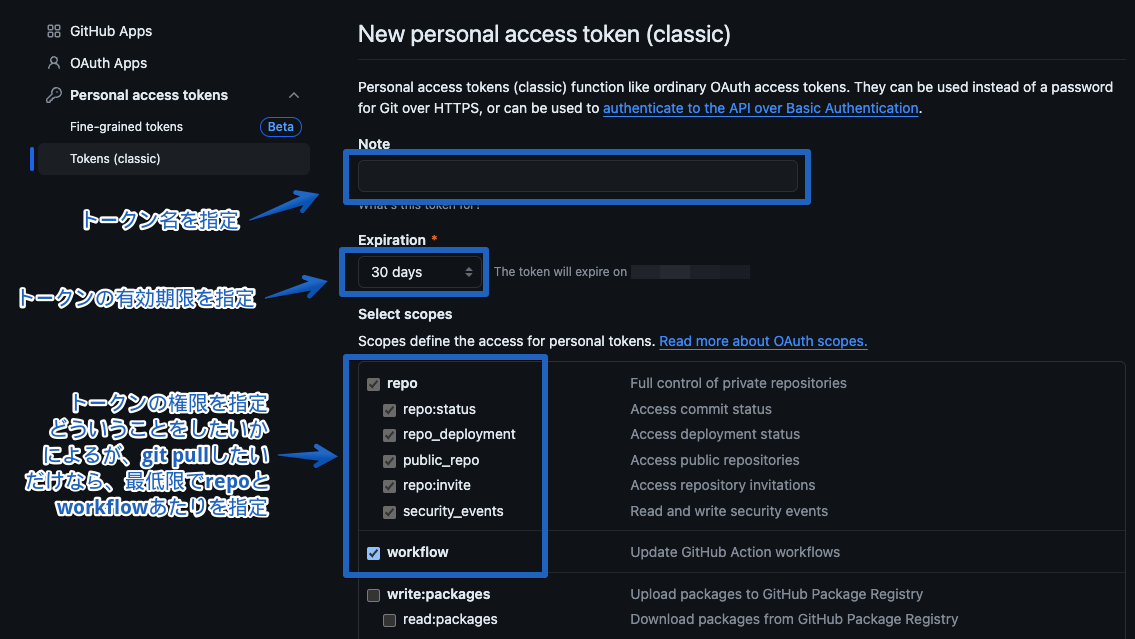Check the read:packages scope

(389, 620)
